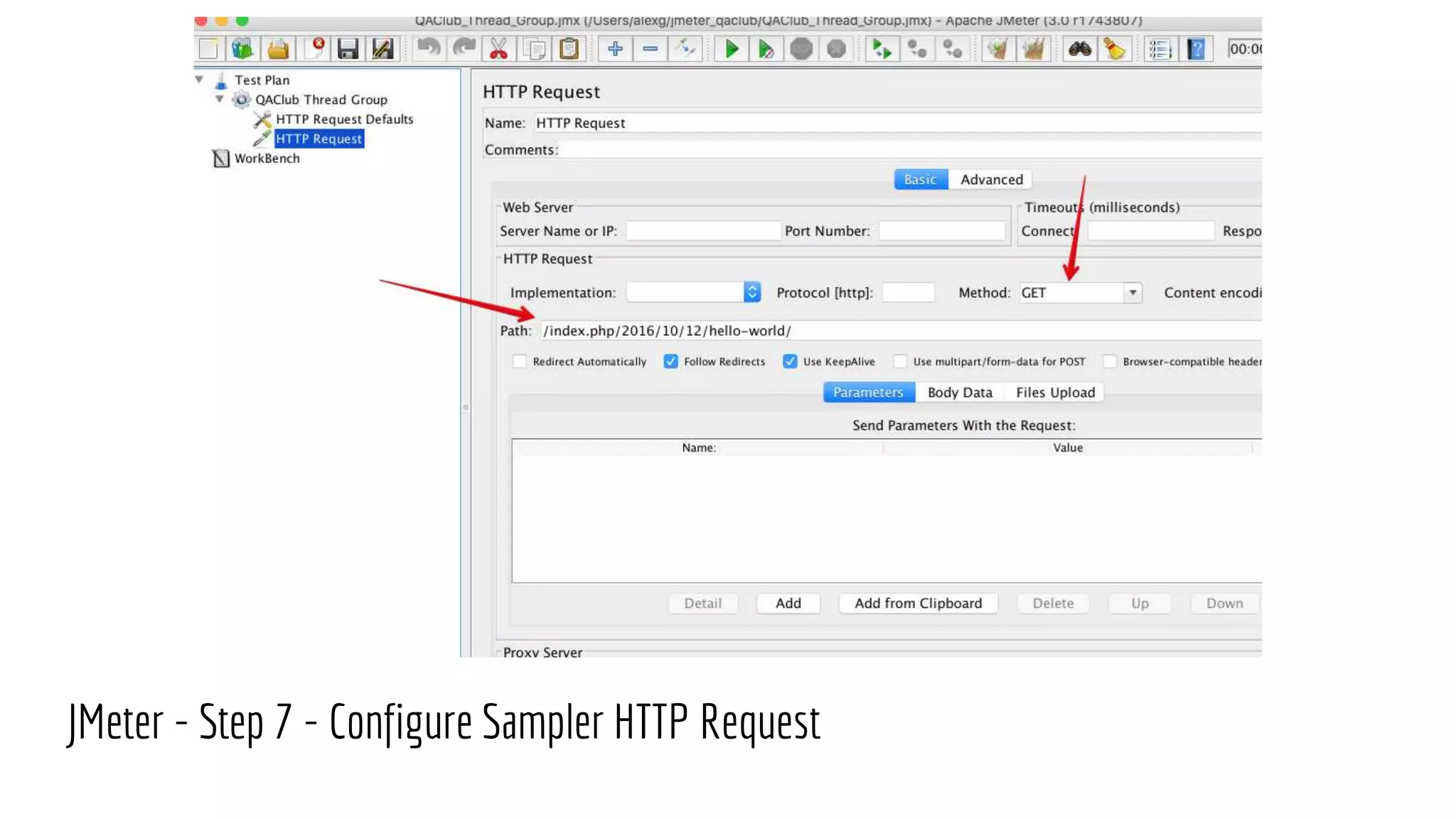The width and height of the screenshot is (1456, 819).
Task: Click the Undo arrow icon
Action: click(429, 49)
